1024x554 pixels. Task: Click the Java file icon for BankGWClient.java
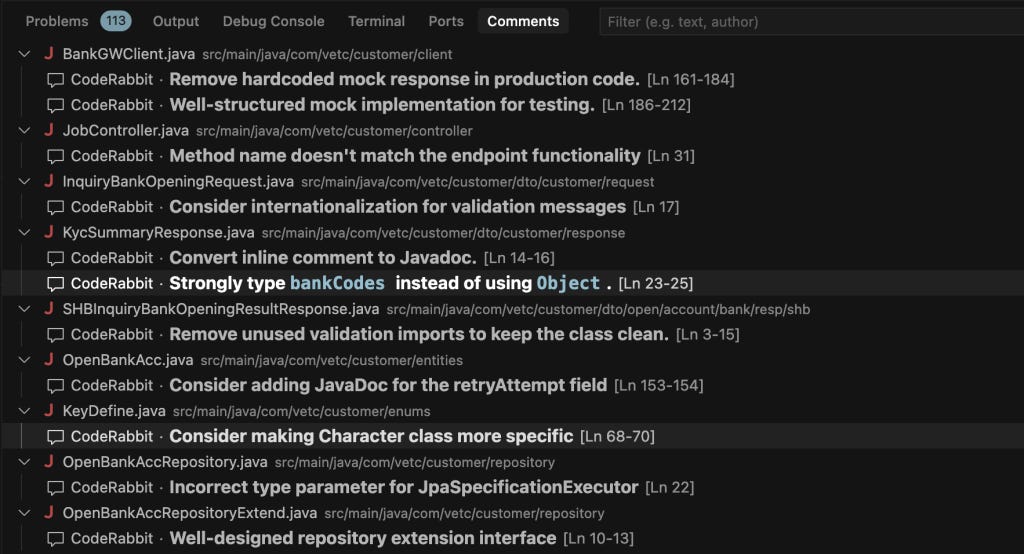pos(48,54)
